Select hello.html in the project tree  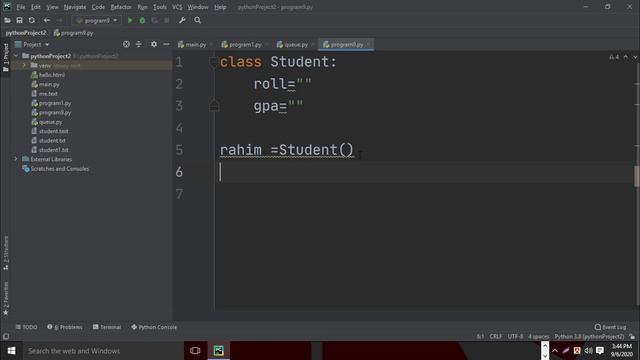51,75
